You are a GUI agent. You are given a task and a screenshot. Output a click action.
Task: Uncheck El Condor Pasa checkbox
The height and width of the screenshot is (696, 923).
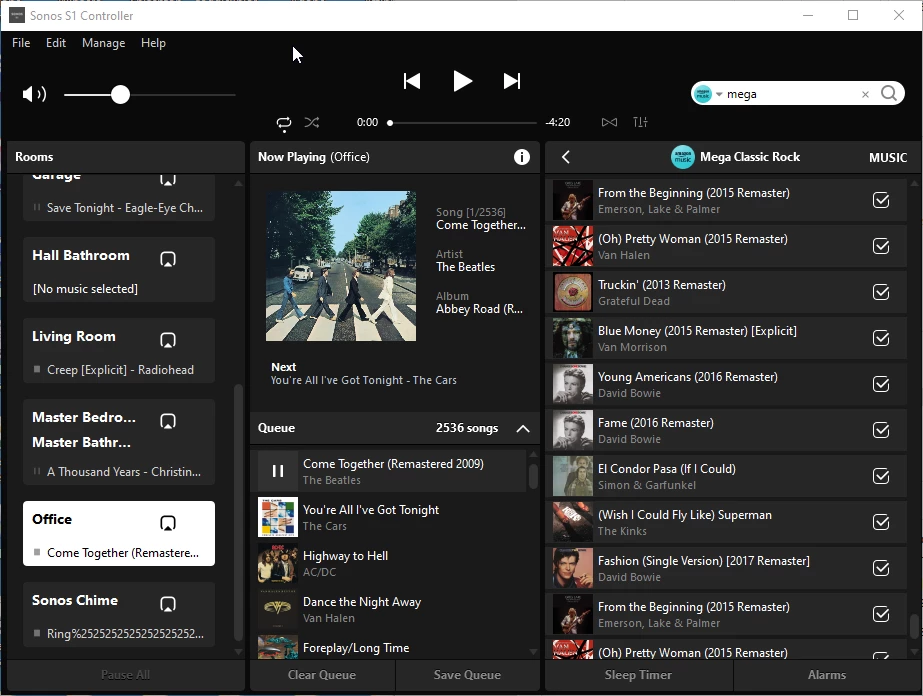pos(881,476)
